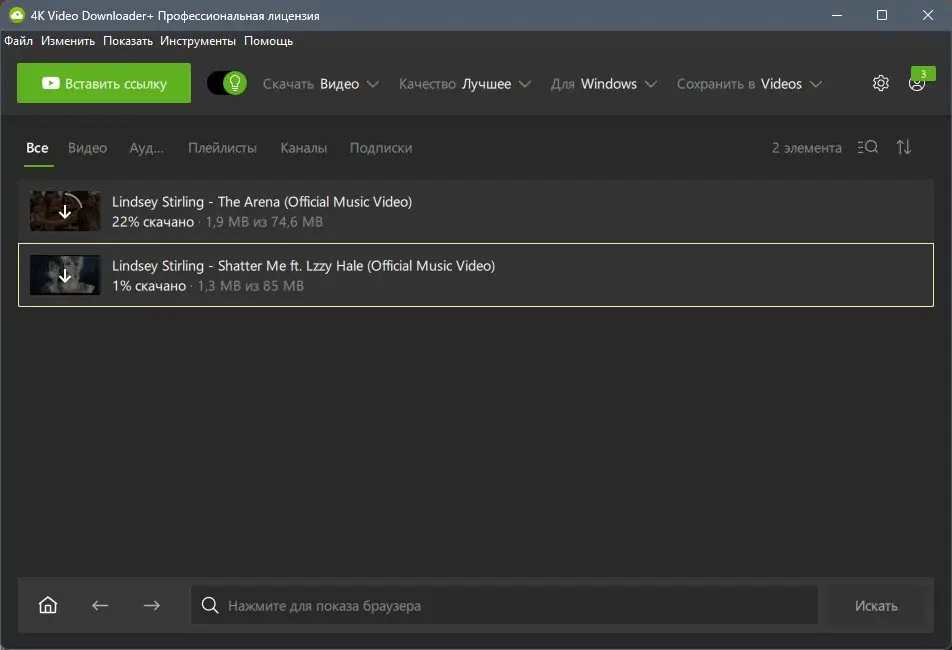The image size is (952, 650).
Task: Click the Shatter Me video thumbnail
Action: (x=65, y=275)
